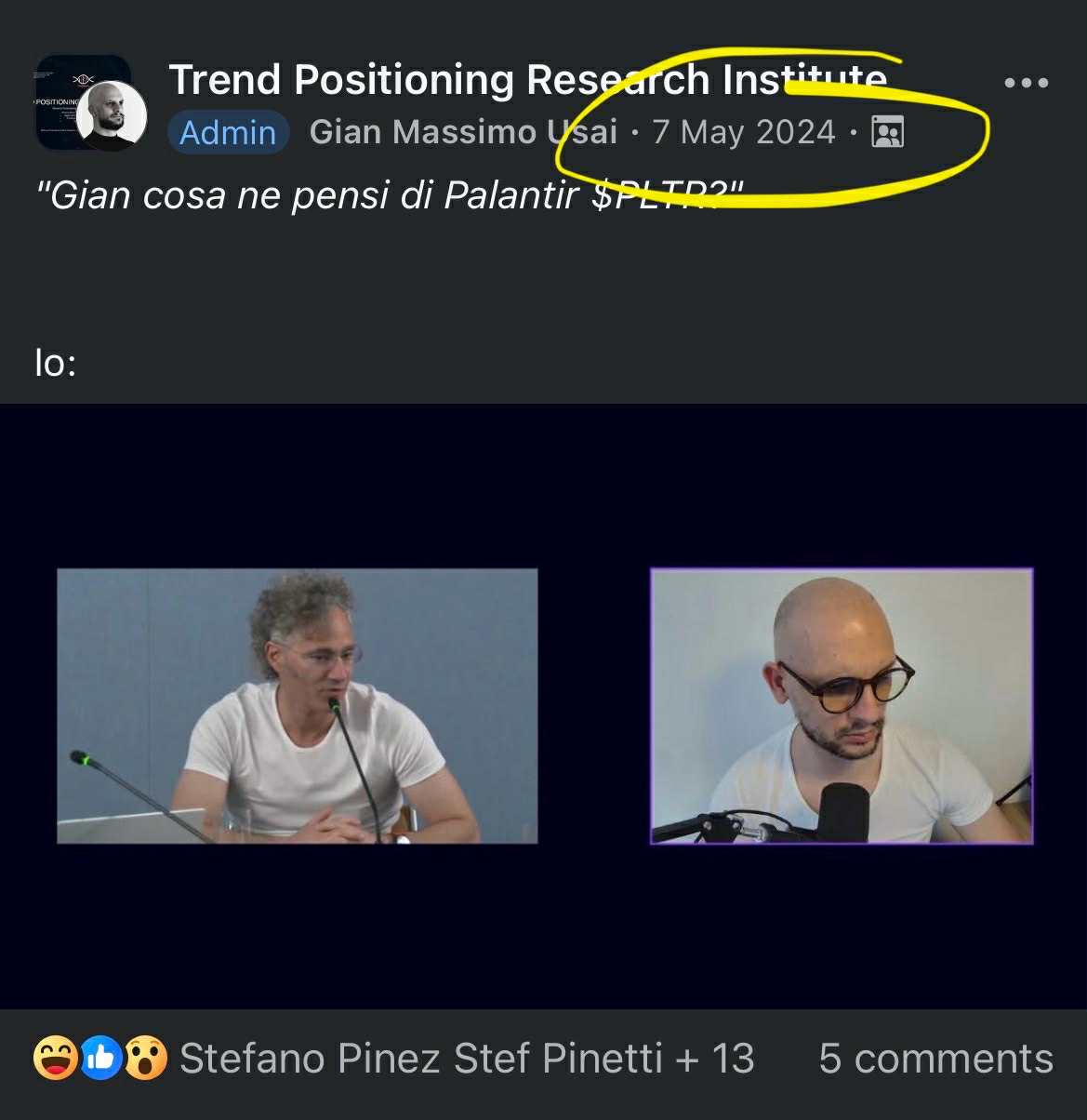Open the 5 comments link
Screen dimensions: 1087x1120
coord(935,1059)
